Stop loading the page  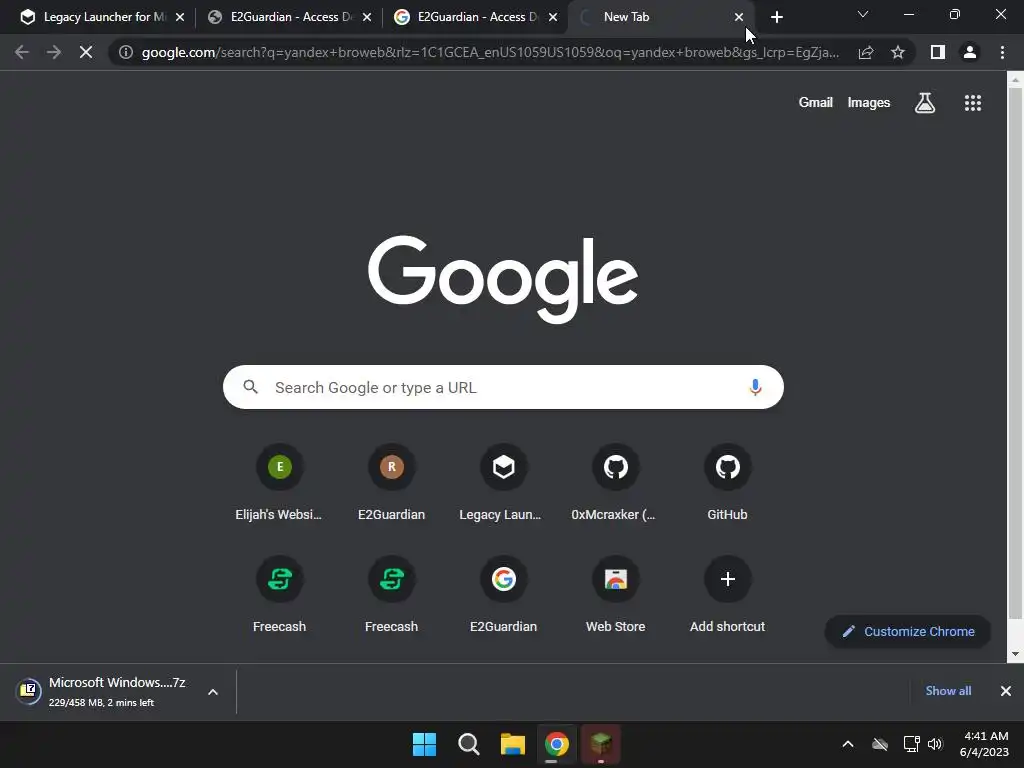click(x=86, y=52)
